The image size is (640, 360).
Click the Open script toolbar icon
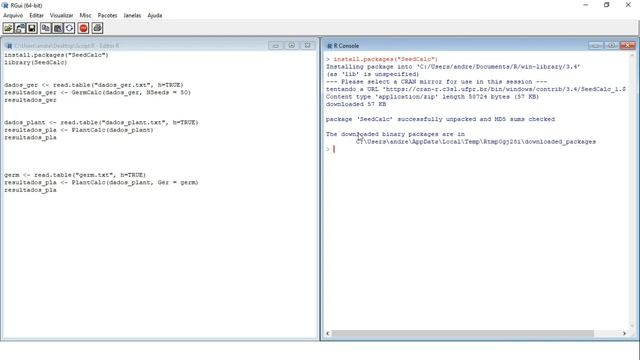8,28
